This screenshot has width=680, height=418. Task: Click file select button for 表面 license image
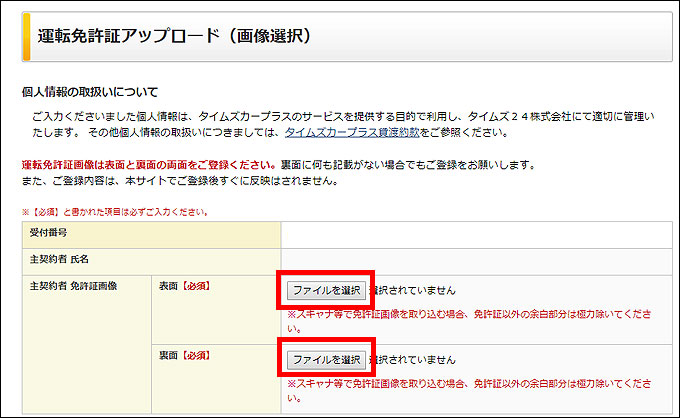pyautogui.click(x=326, y=290)
